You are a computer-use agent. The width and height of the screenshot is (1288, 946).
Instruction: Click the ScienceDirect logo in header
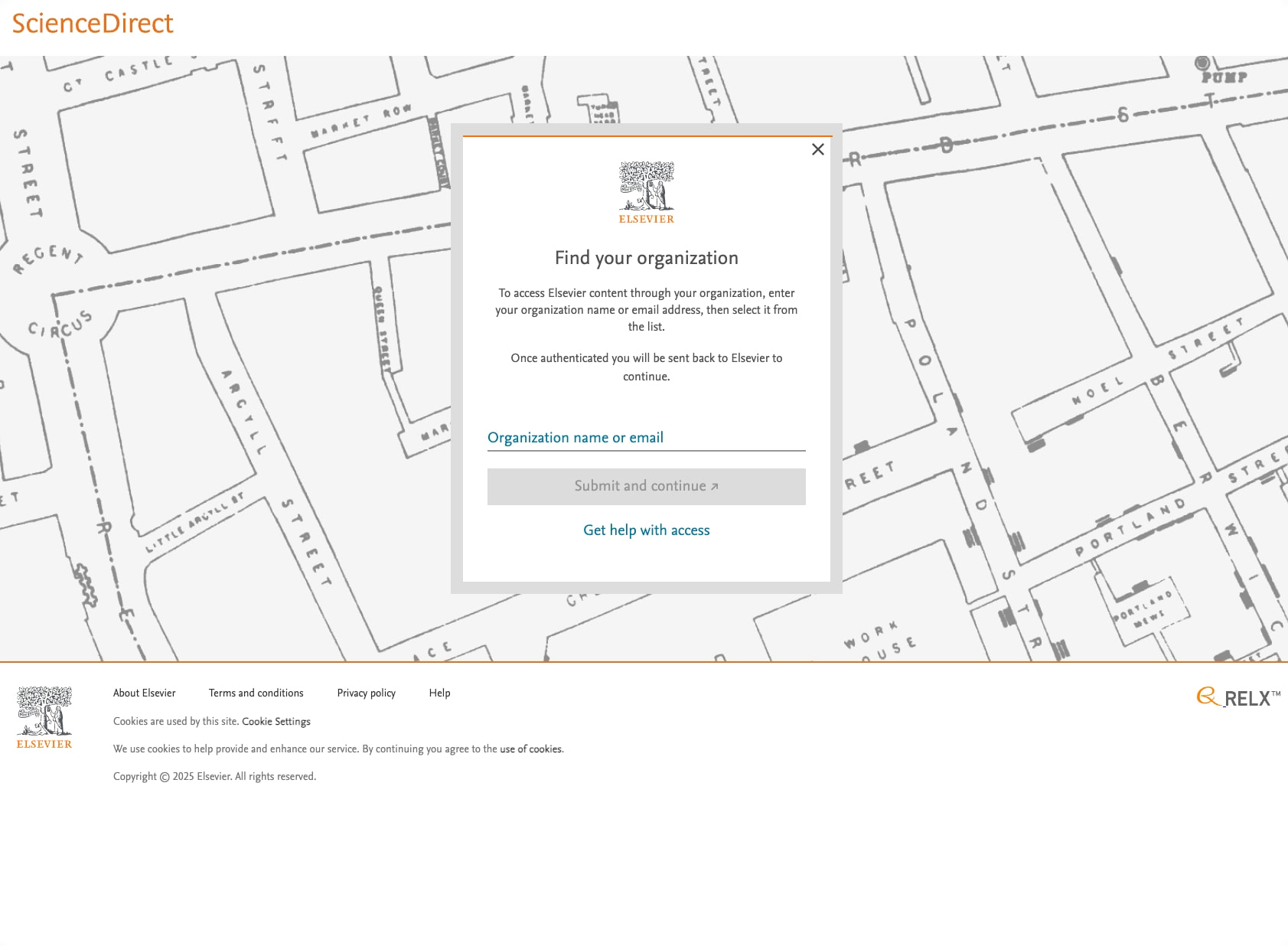(93, 24)
